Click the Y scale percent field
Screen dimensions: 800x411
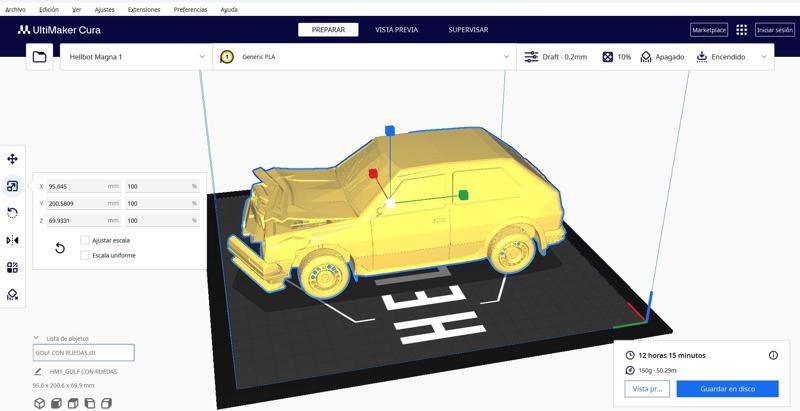162,203
